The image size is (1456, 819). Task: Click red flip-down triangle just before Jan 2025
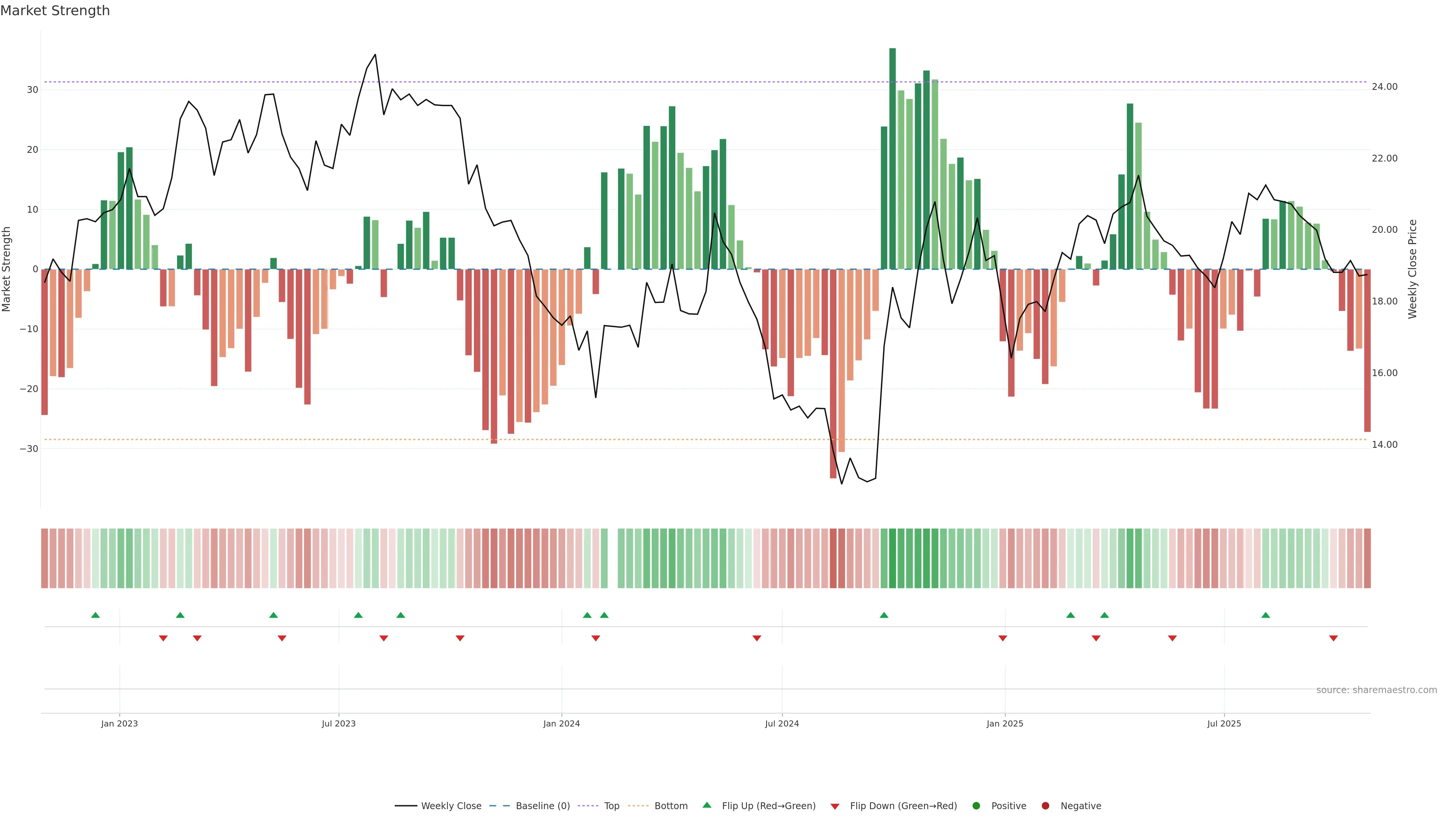[x=1003, y=638]
